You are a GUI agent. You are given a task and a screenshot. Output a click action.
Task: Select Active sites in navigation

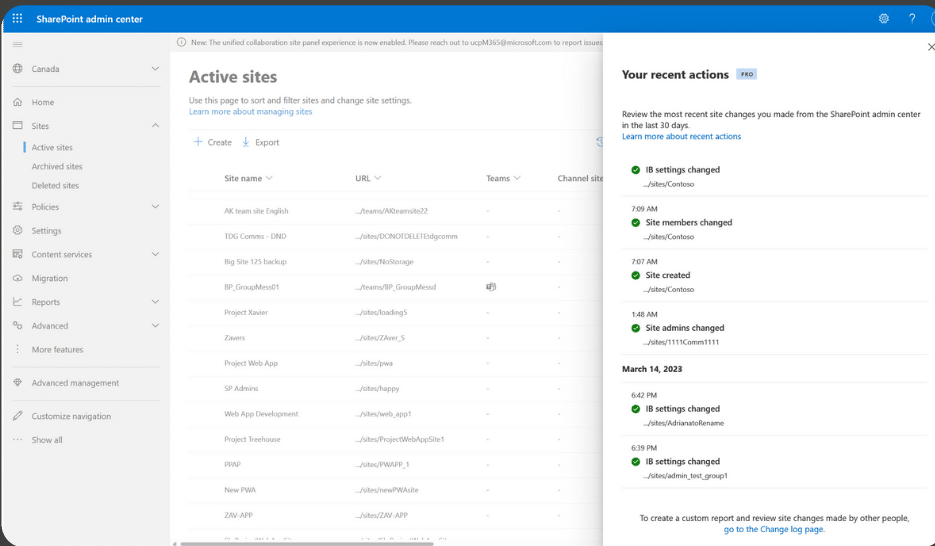coord(52,147)
